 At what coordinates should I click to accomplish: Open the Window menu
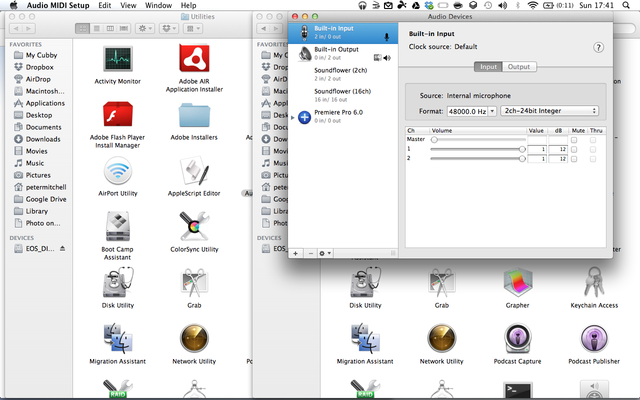[x=158, y=5]
